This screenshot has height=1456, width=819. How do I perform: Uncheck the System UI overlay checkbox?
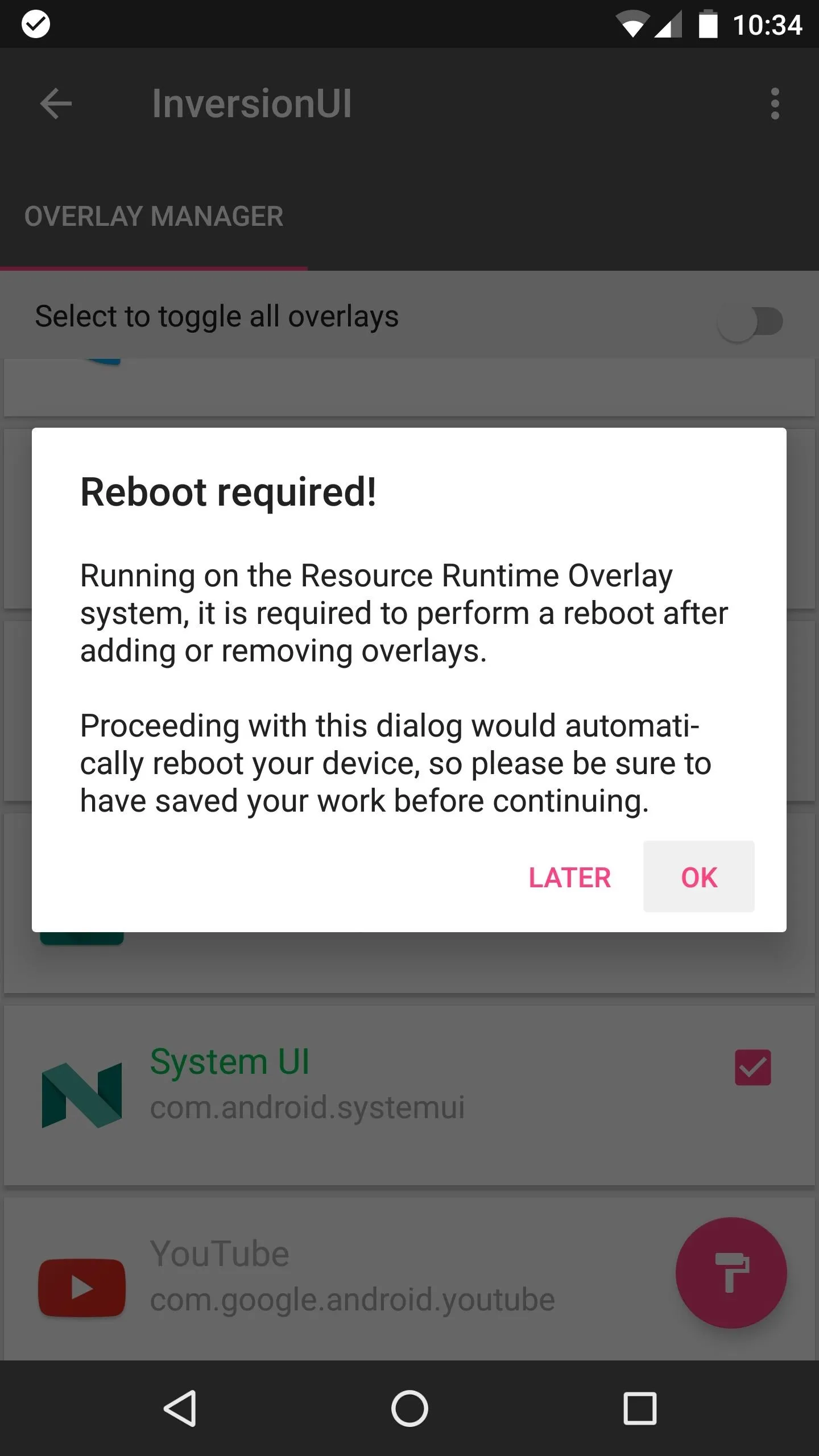click(752, 1068)
